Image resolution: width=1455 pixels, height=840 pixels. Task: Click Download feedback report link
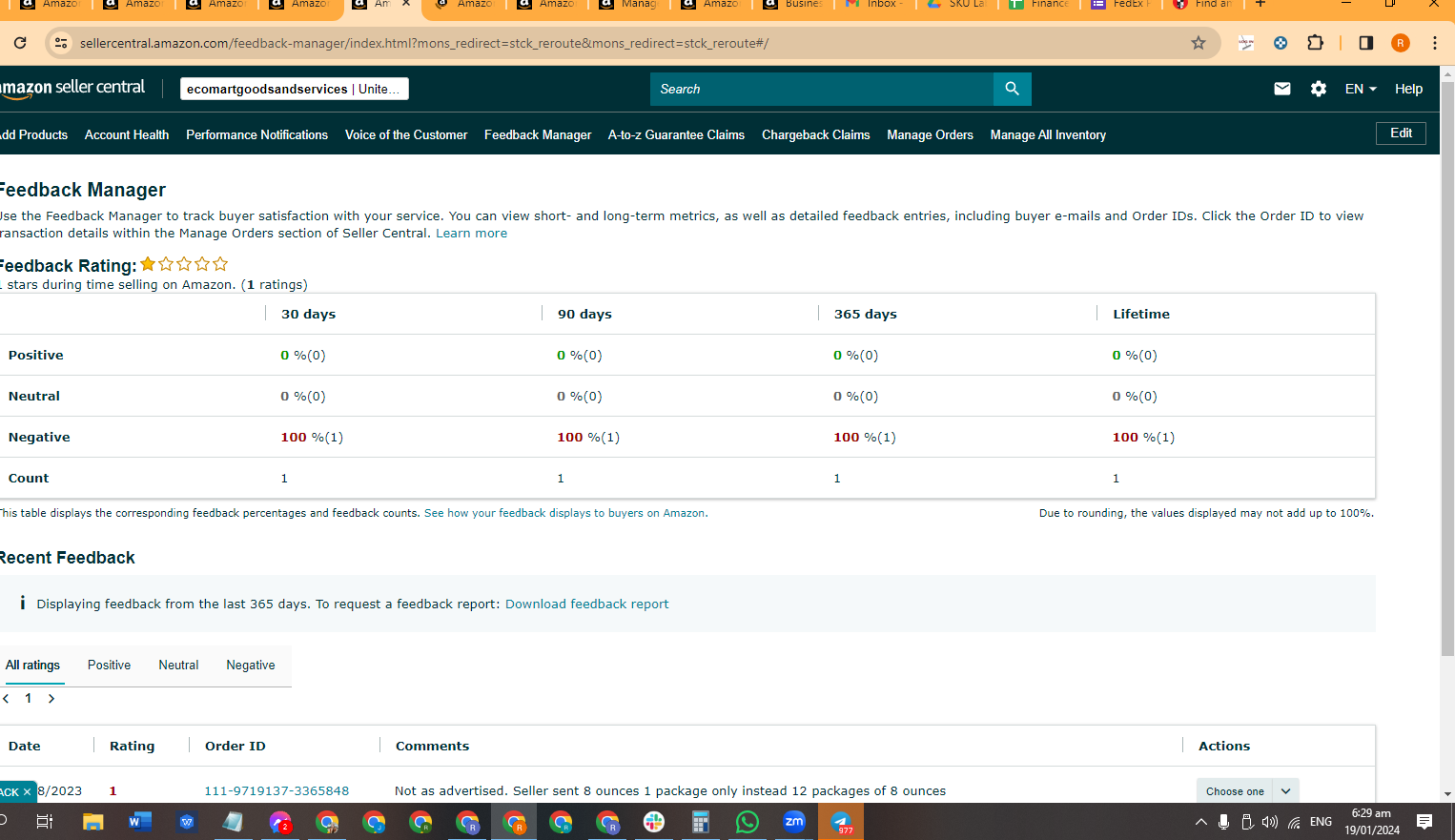(x=586, y=604)
